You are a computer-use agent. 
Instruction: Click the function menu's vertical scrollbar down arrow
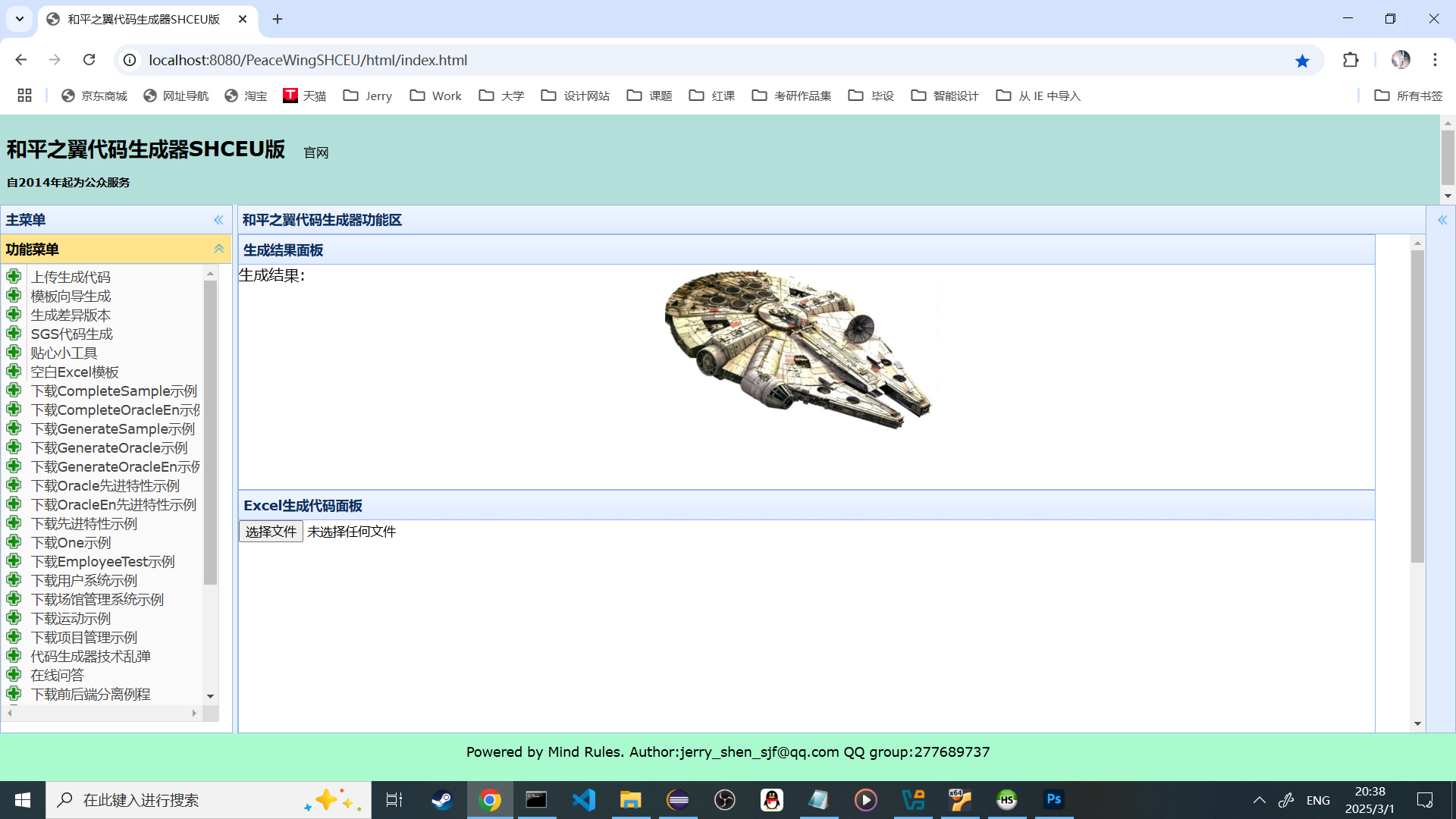pos(210,695)
